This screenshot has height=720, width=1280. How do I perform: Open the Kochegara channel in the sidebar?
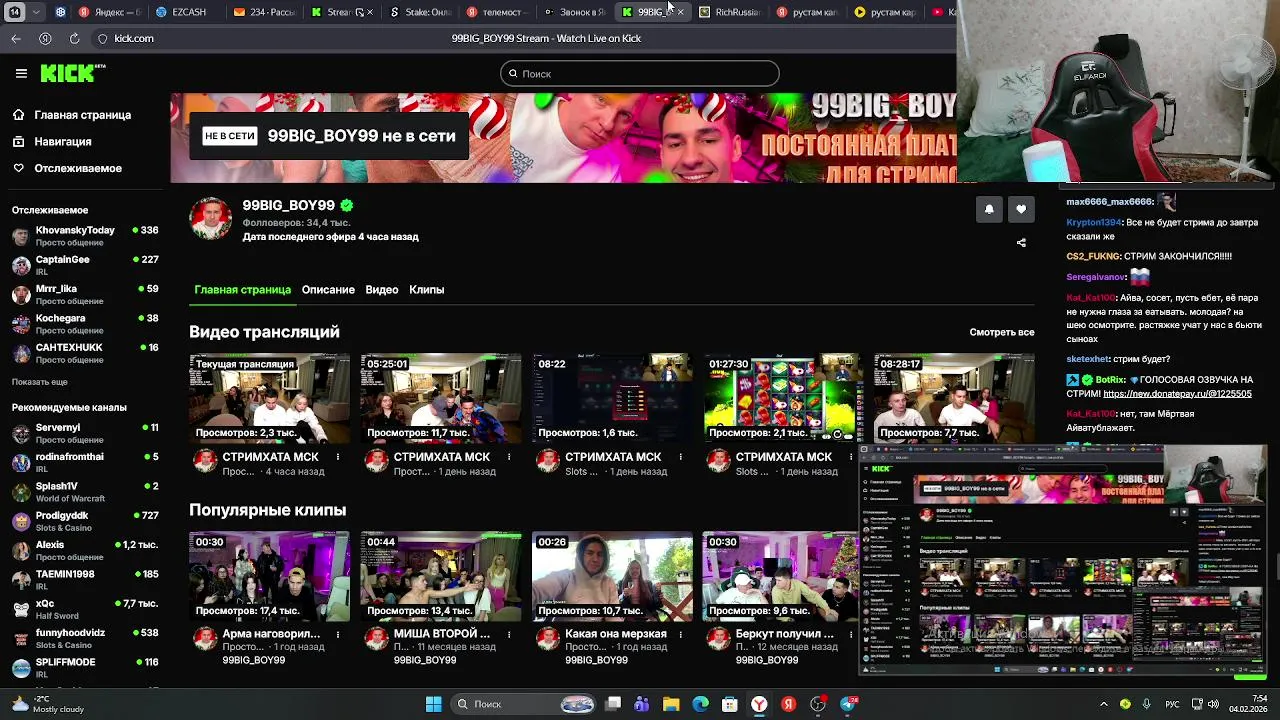tap(85, 324)
